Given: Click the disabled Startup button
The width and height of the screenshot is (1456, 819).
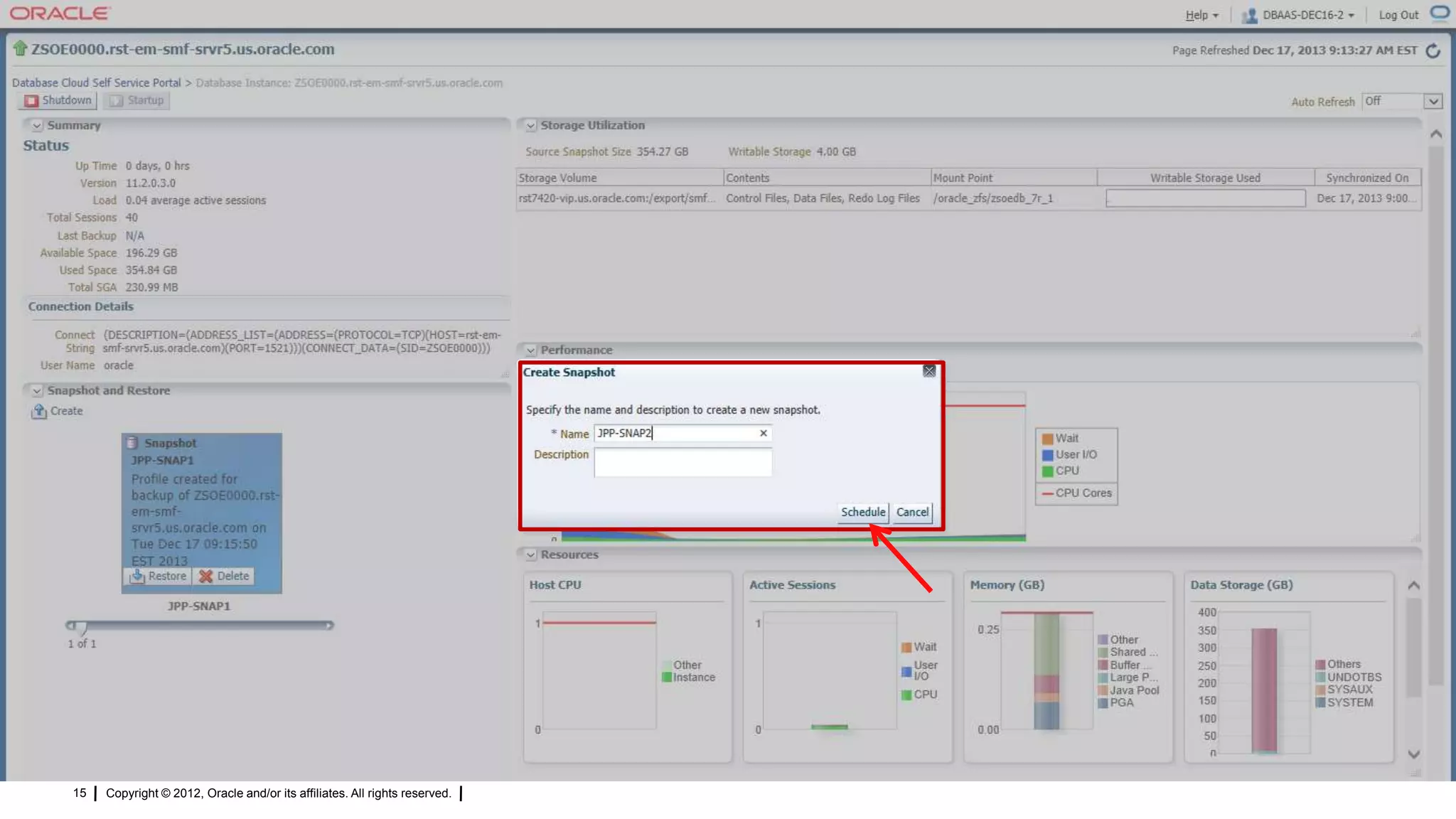Looking at the screenshot, I should coord(136,100).
